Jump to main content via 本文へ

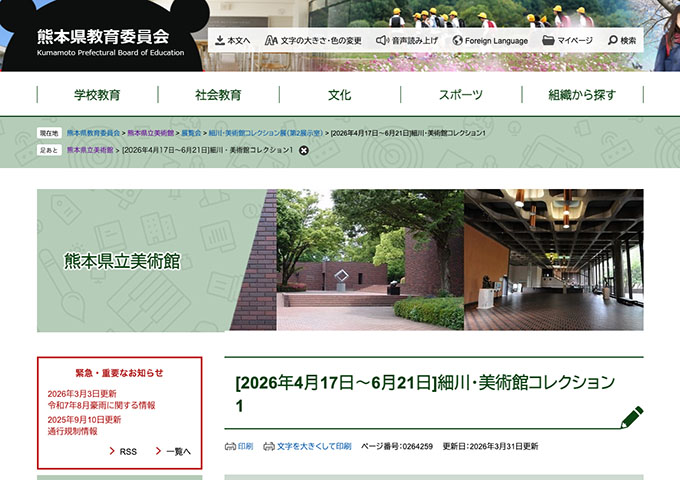tap(233, 40)
